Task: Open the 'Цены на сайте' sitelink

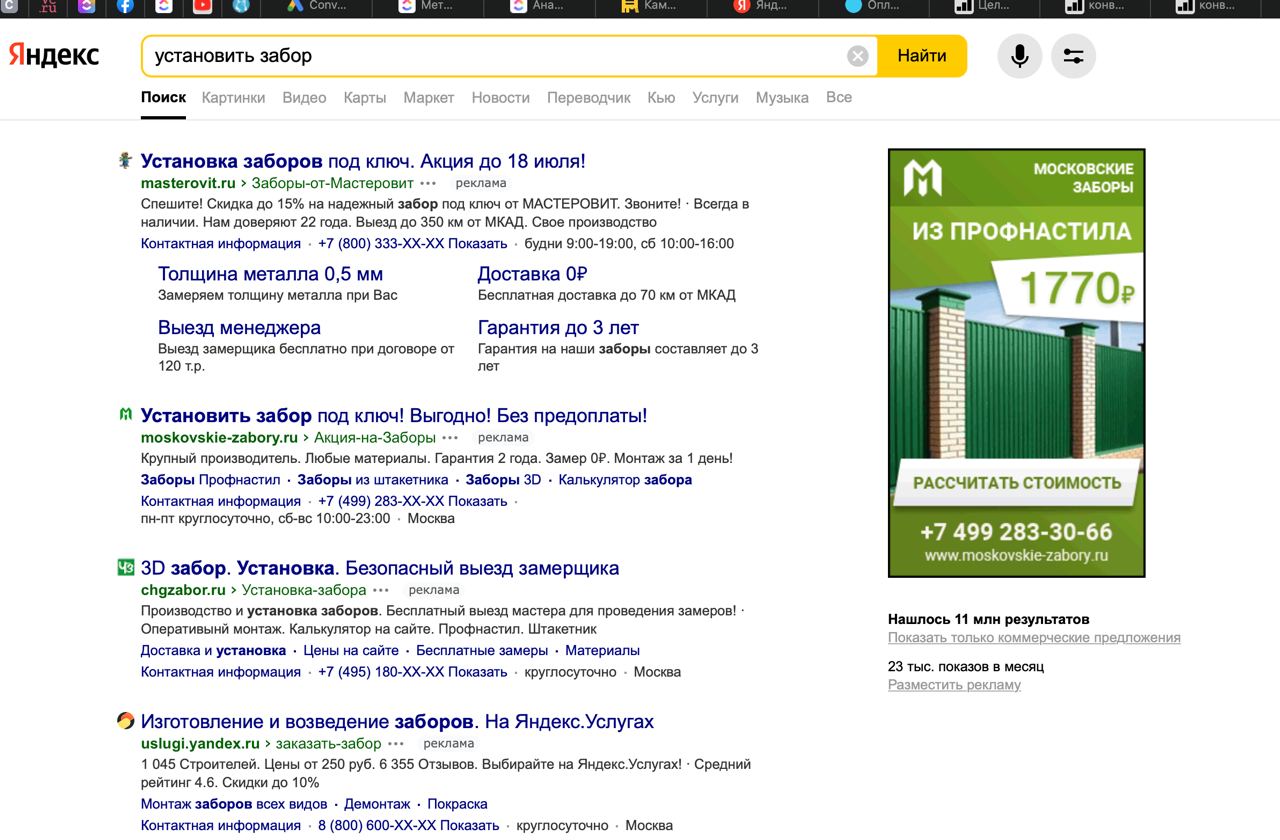Action: click(x=351, y=650)
